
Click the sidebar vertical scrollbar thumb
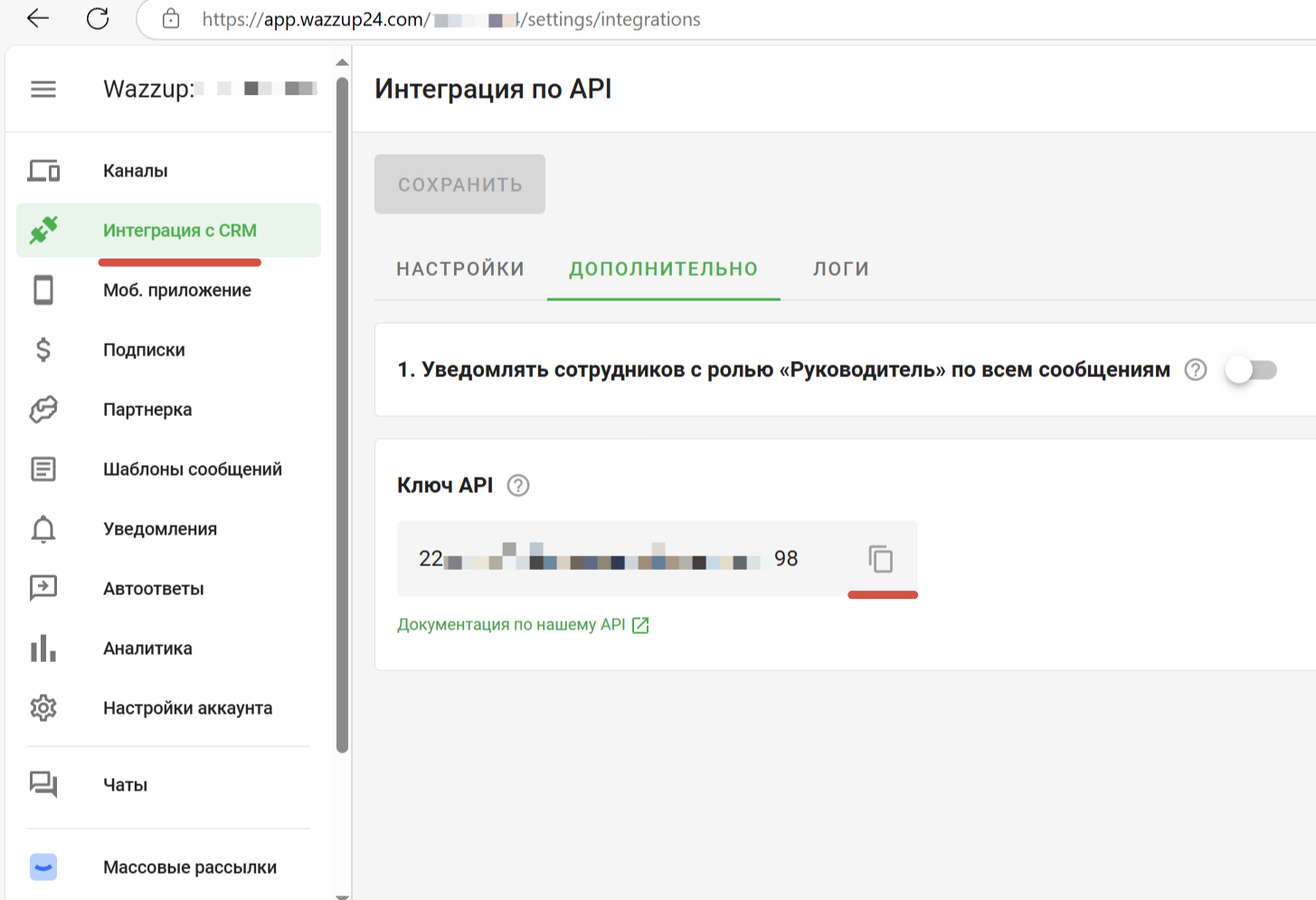342,416
